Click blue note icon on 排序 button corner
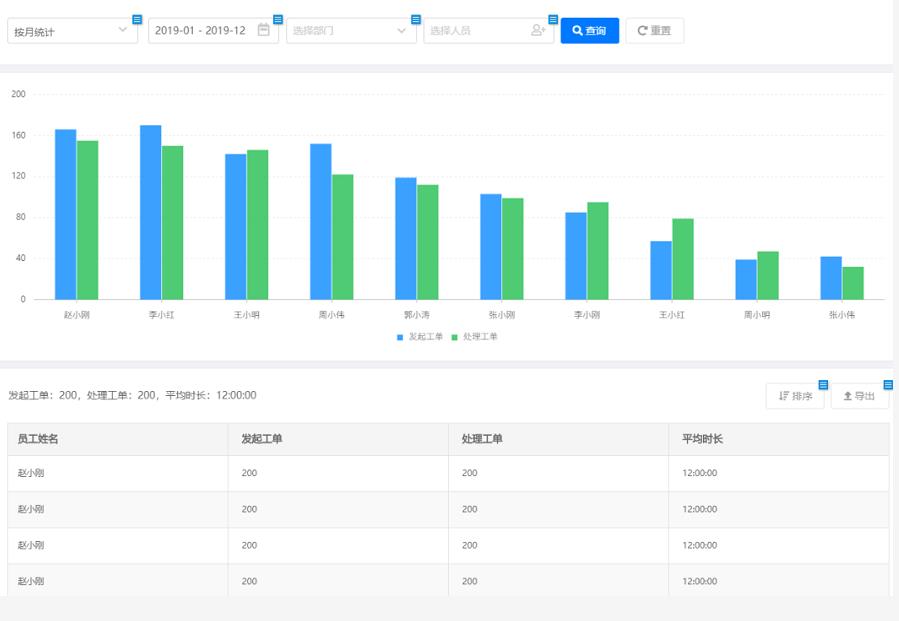 [x=823, y=385]
